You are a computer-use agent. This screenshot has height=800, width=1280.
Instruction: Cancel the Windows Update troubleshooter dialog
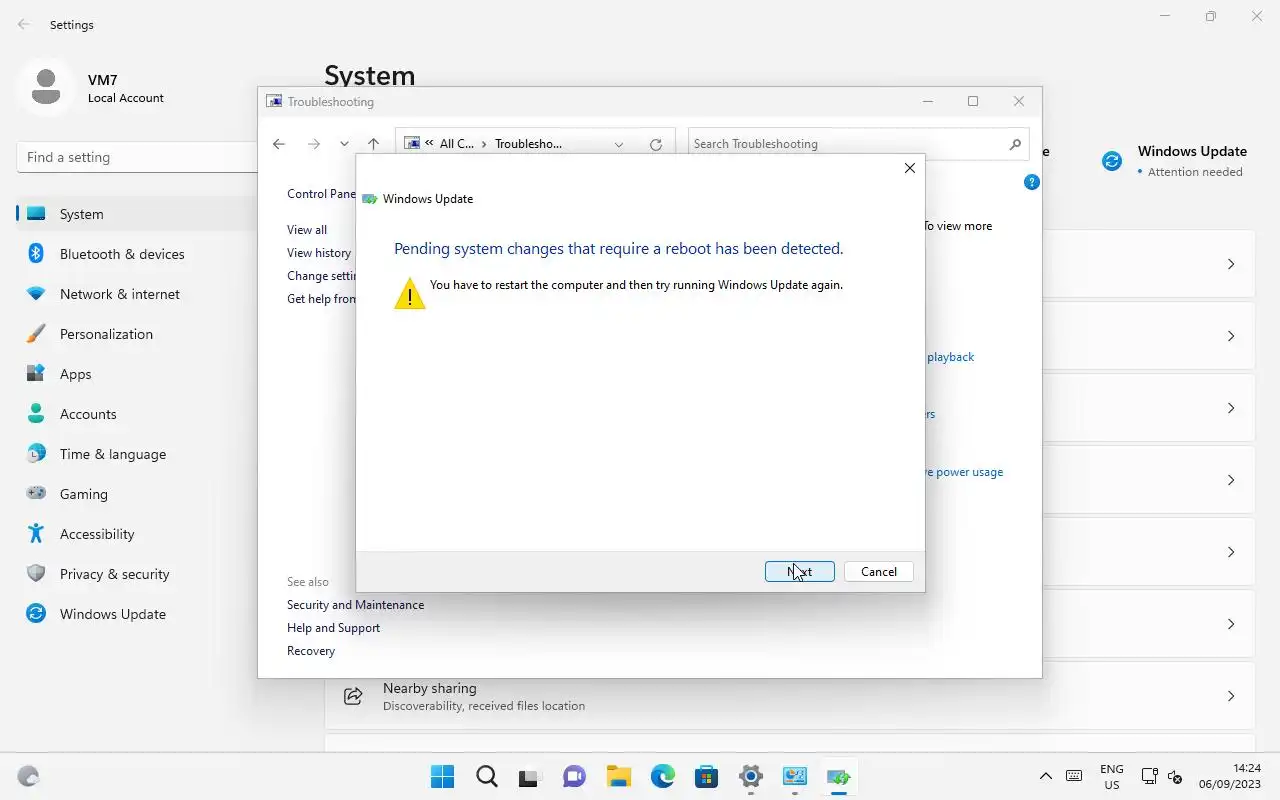point(879,571)
